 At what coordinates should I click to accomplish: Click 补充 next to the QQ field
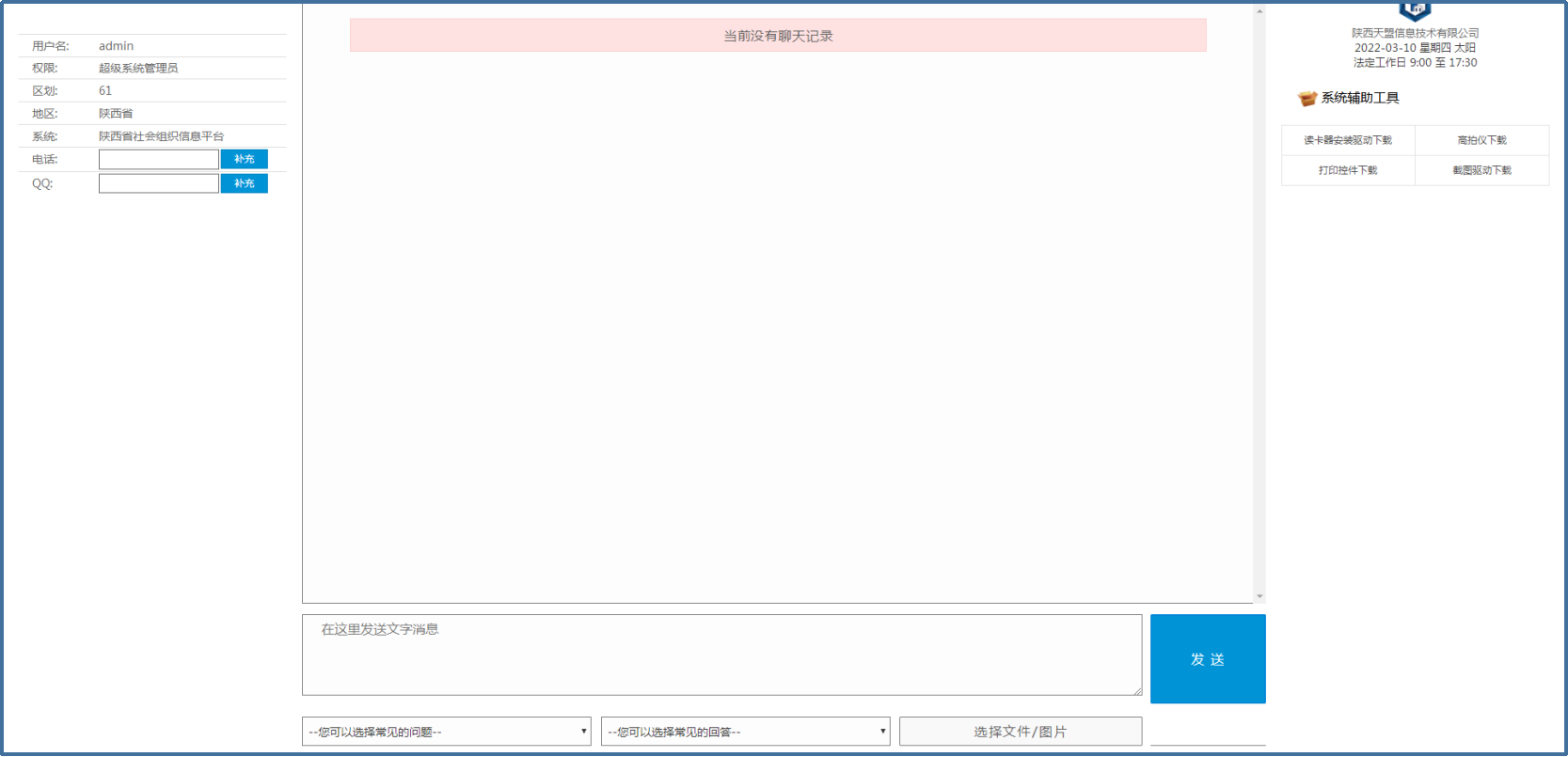pyautogui.click(x=244, y=183)
